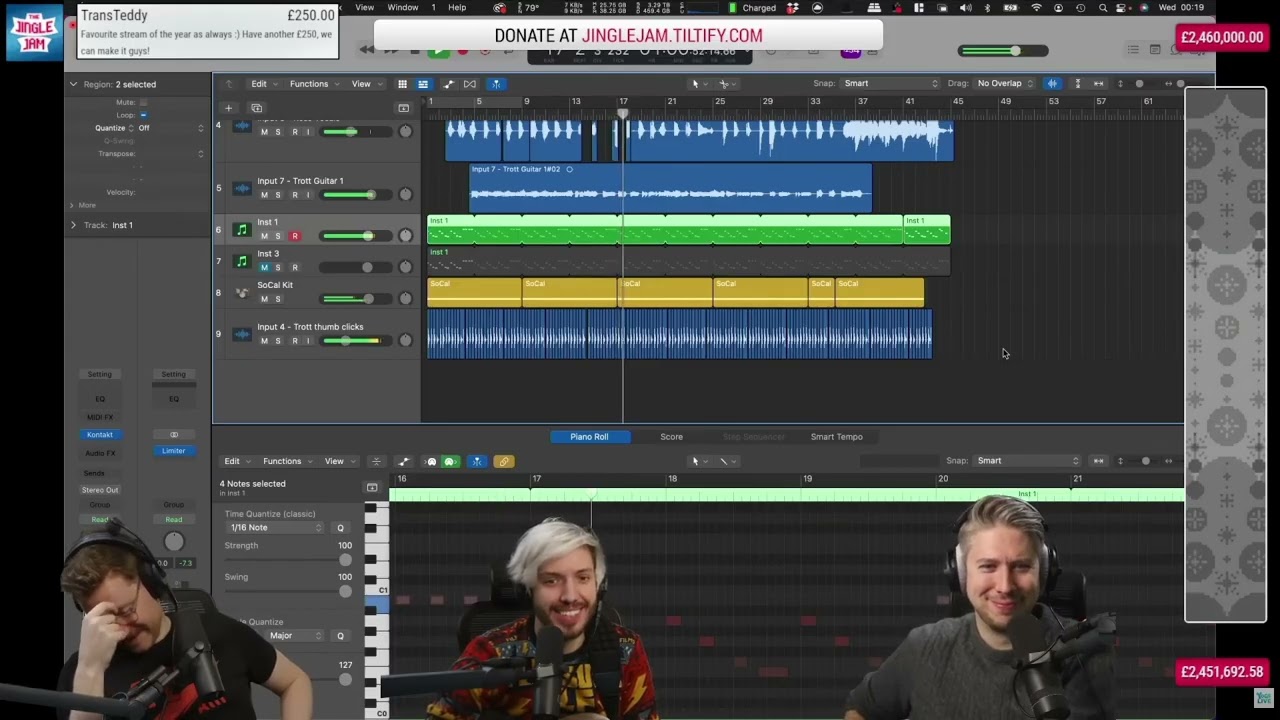The image size is (1280, 720).
Task: Switch to the Smart Tempo tab
Action: pyautogui.click(x=837, y=437)
